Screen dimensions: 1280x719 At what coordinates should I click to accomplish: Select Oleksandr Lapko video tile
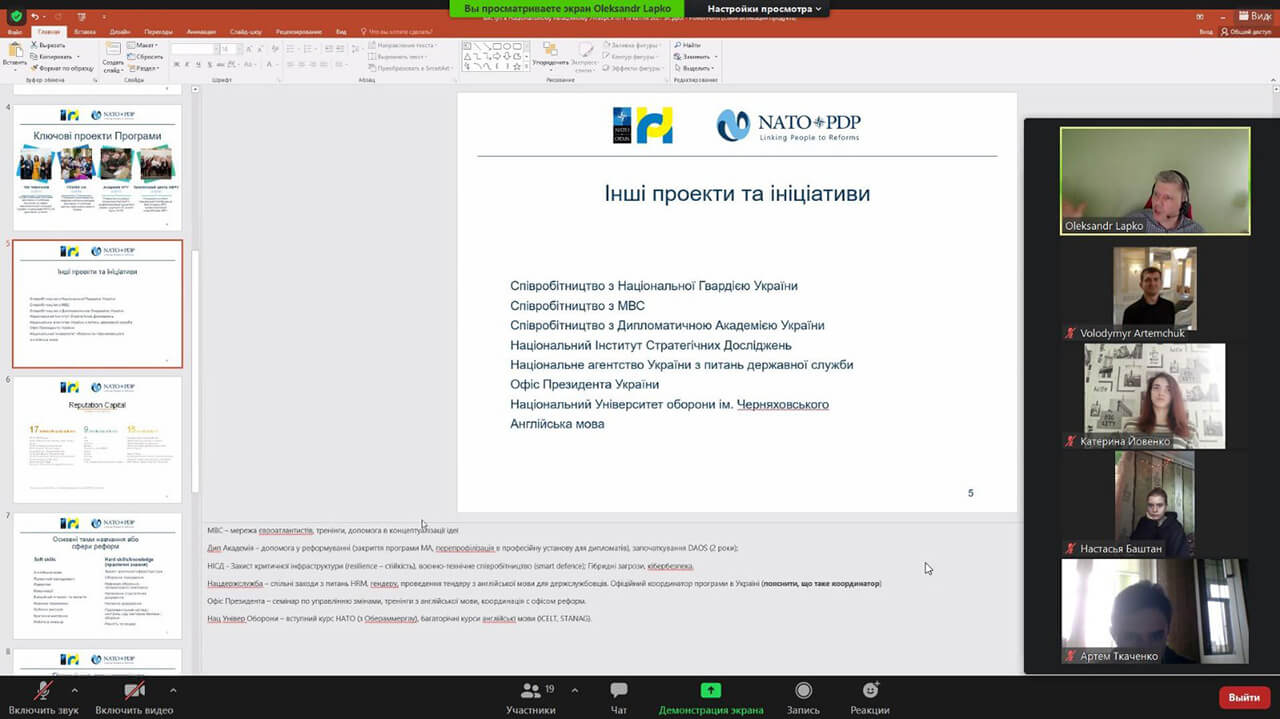1155,181
